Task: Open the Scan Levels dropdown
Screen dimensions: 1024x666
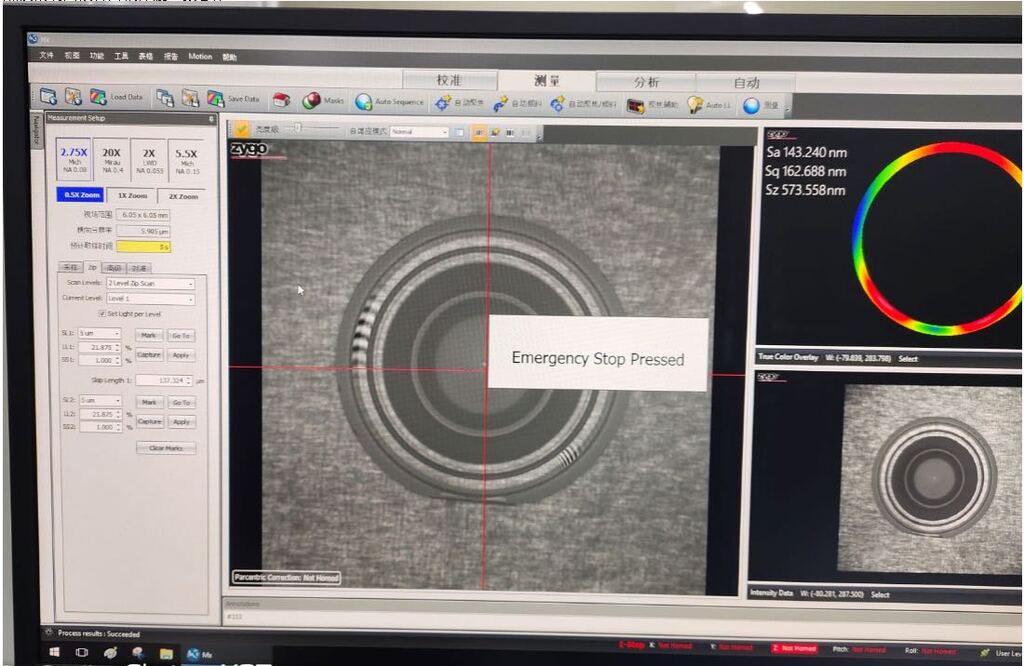Action: (150, 284)
